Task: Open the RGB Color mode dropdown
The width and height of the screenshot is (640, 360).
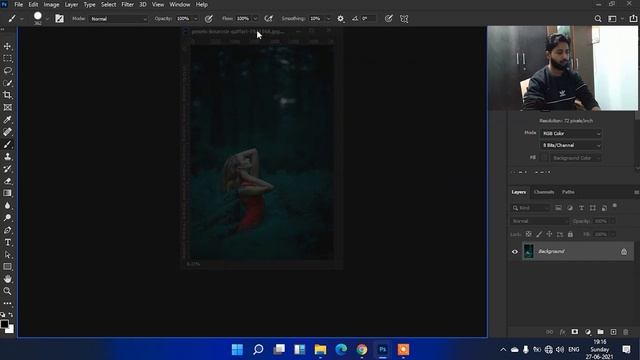Action: (x=571, y=133)
